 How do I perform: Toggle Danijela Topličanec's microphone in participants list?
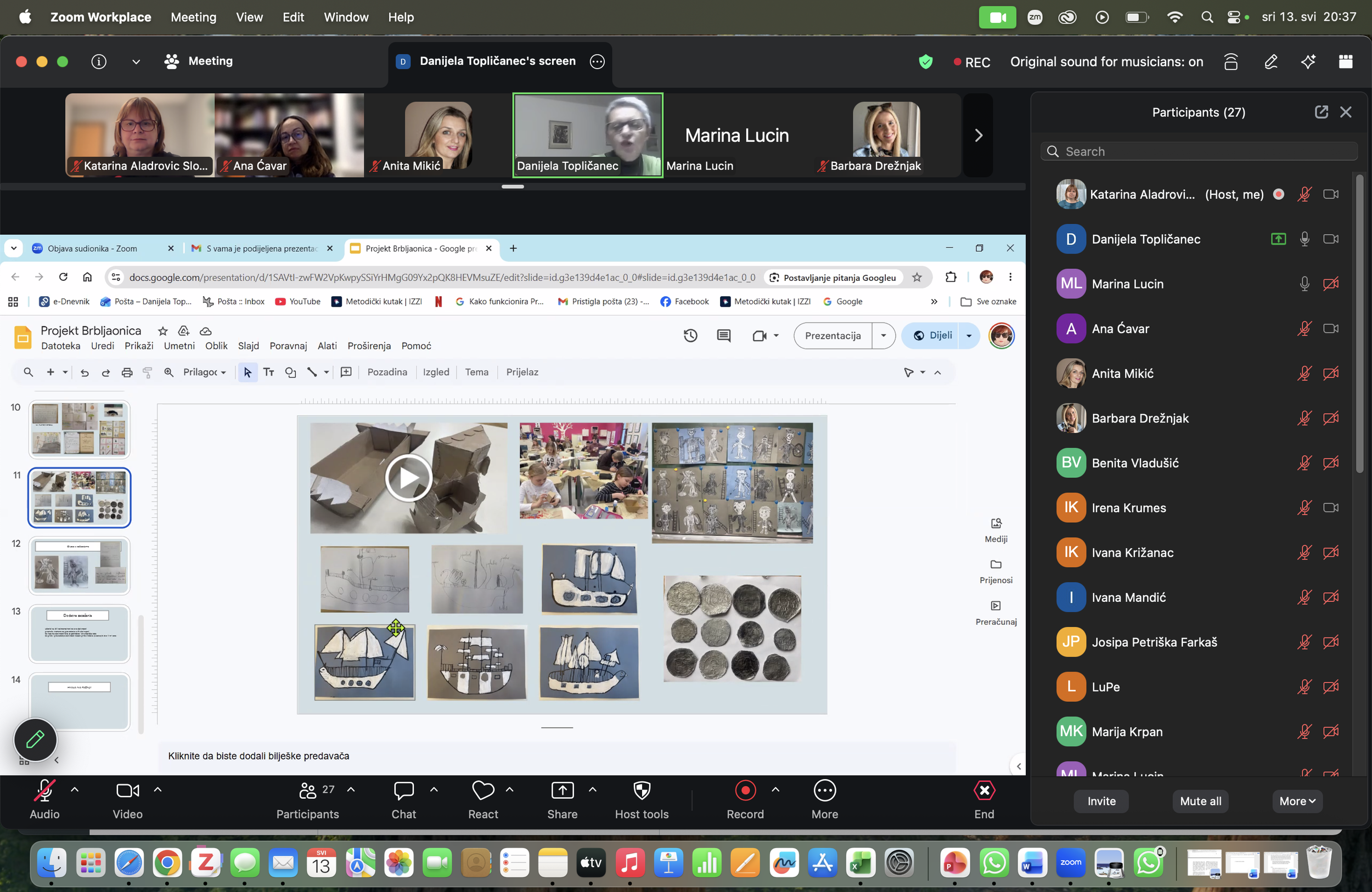tap(1304, 239)
